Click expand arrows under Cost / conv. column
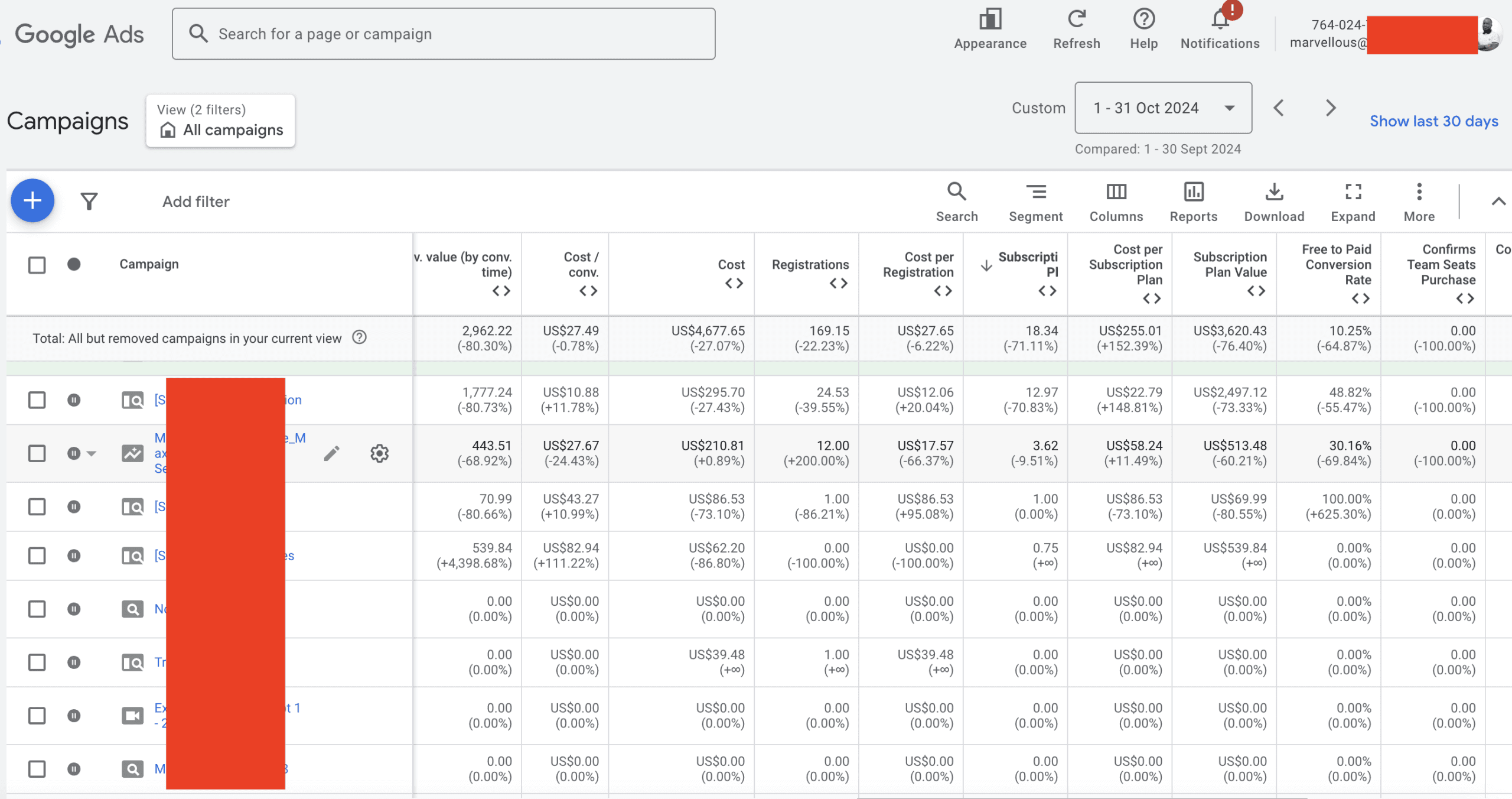 tap(588, 291)
